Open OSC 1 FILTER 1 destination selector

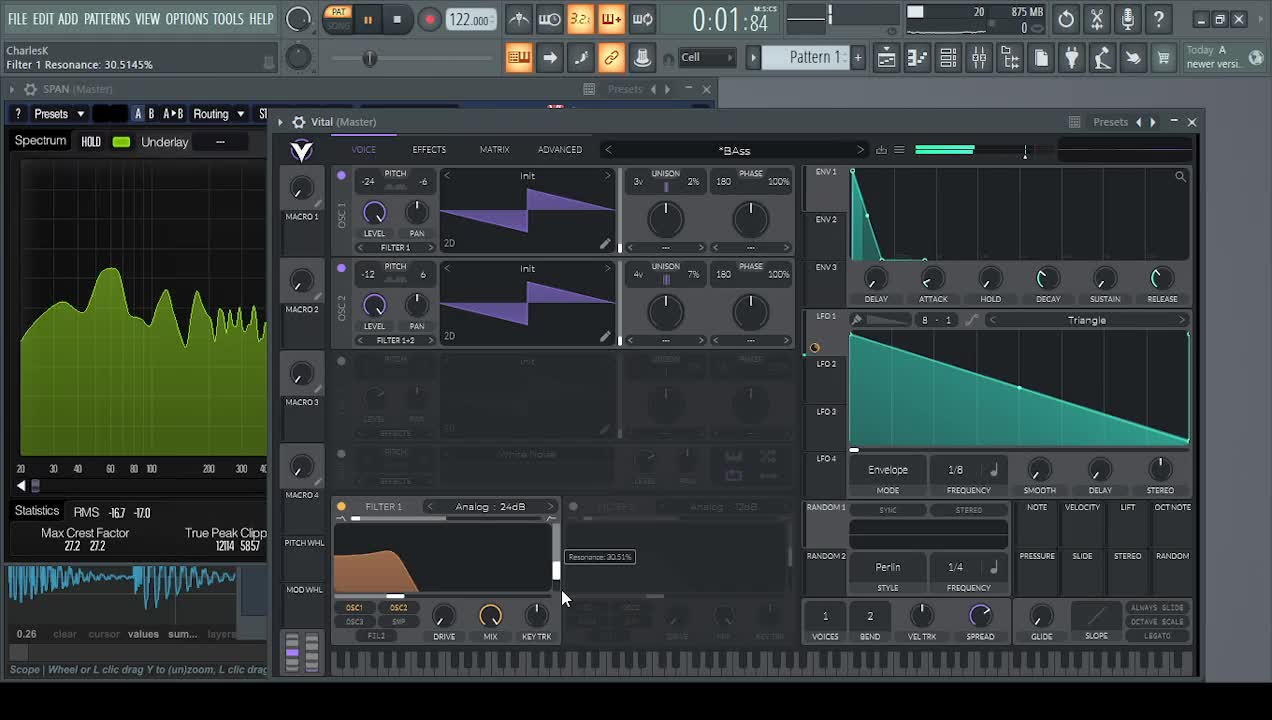(x=395, y=247)
